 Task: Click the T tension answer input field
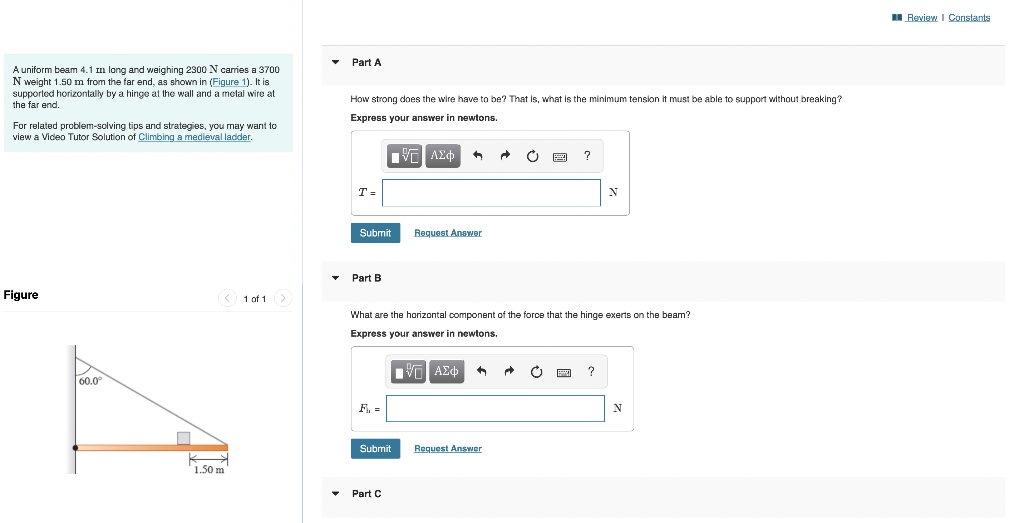click(x=491, y=193)
